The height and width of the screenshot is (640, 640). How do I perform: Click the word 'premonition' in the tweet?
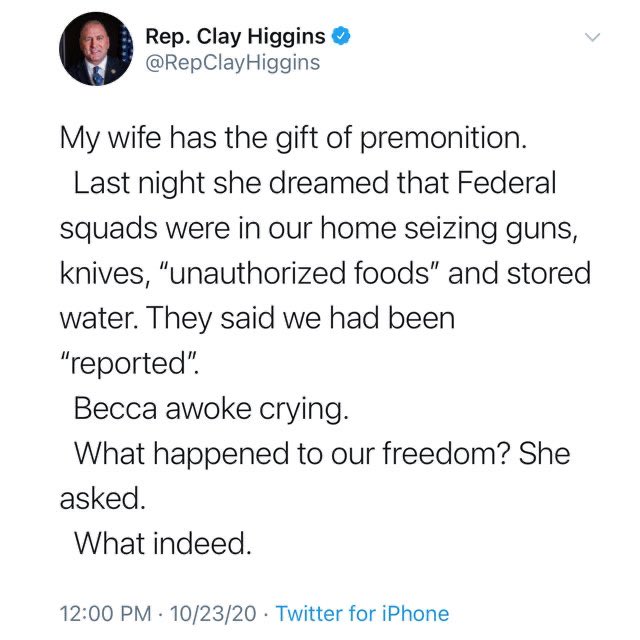pyautogui.click(x=440, y=138)
